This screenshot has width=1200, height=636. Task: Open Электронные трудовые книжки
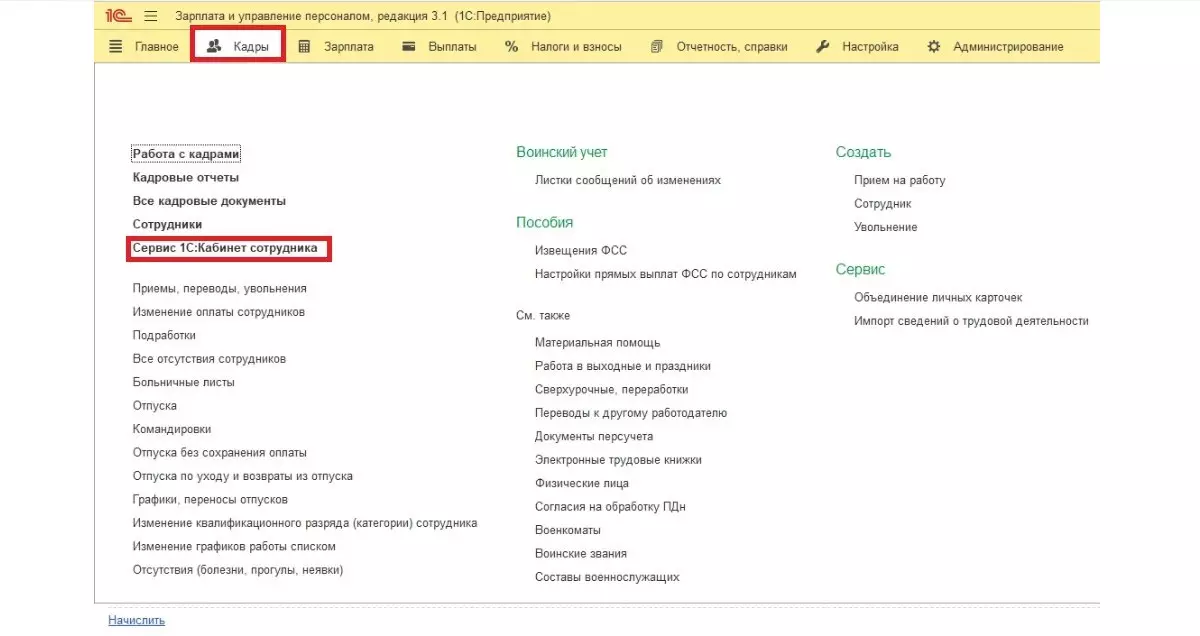[618, 460]
